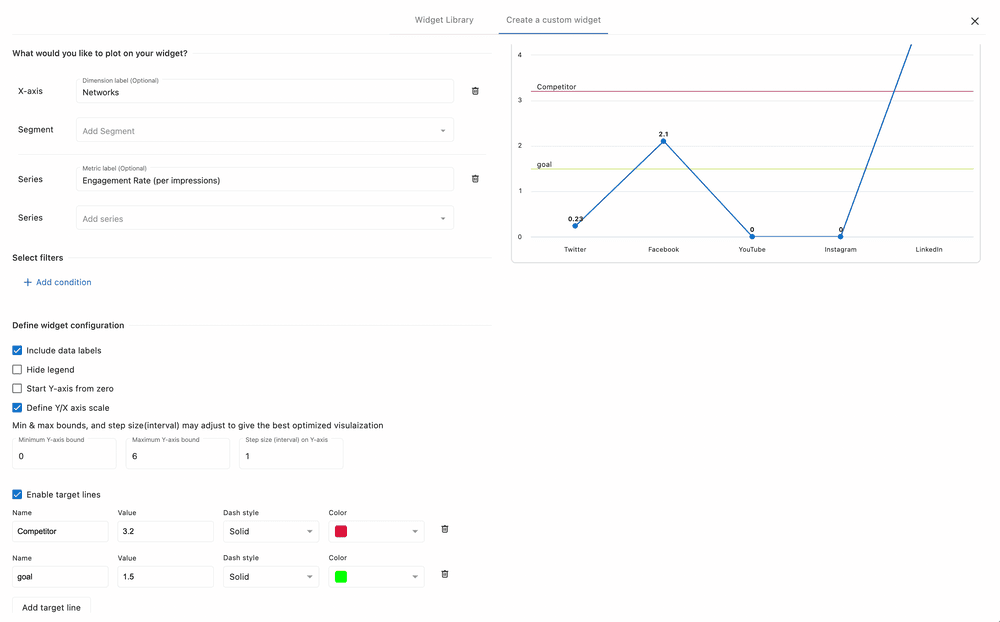Remove the Competitor target line
1000x622 pixels.
click(445, 529)
